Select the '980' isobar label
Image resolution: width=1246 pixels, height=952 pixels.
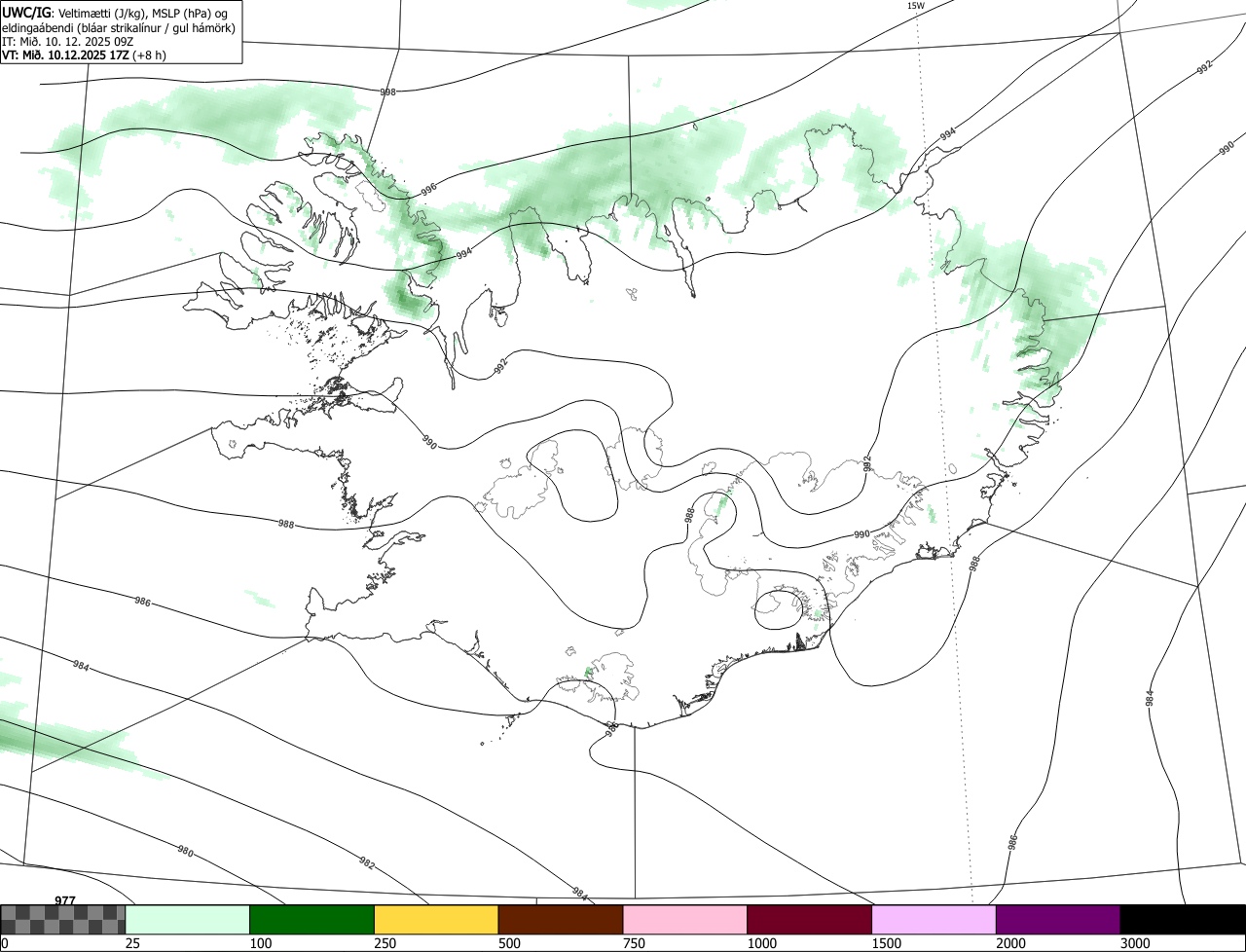(185, 852)
